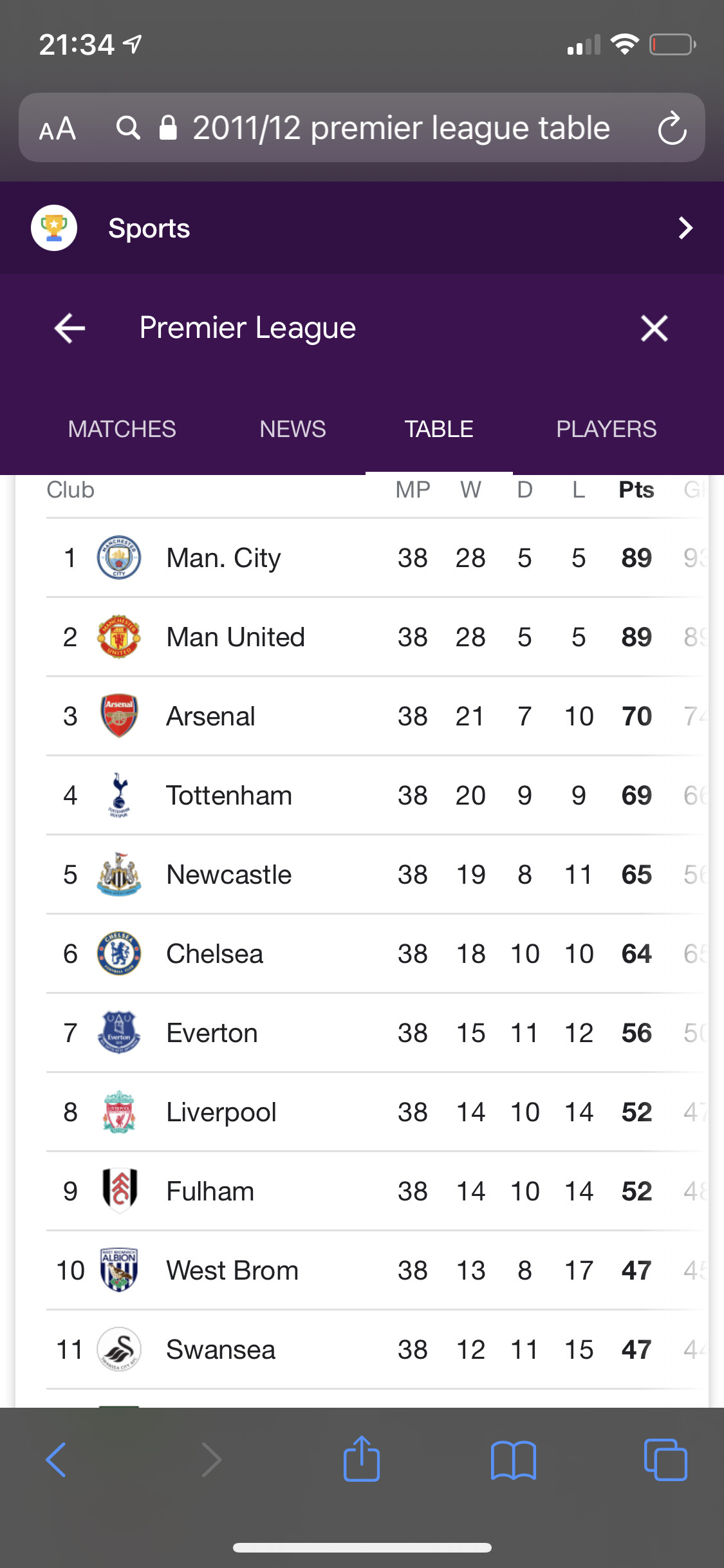This screenshot has width=724, height=1568.
Task: Select the TABLE tab
Action: tap(439, 429)
